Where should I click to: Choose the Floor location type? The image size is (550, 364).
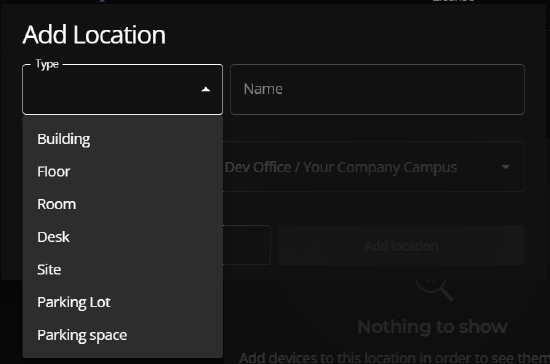click(122, 171)
